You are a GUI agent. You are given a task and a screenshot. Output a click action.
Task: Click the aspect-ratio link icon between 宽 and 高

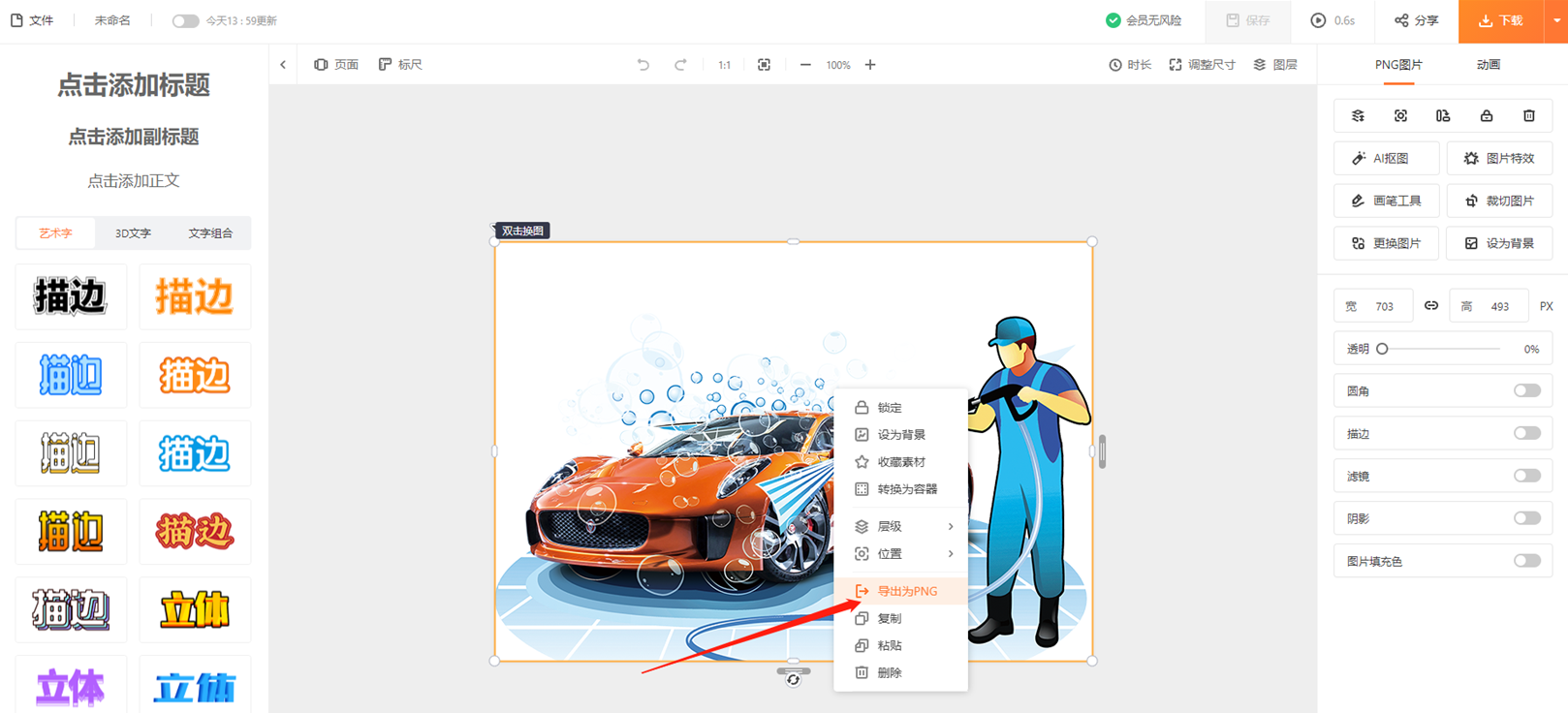point(1431,306)
